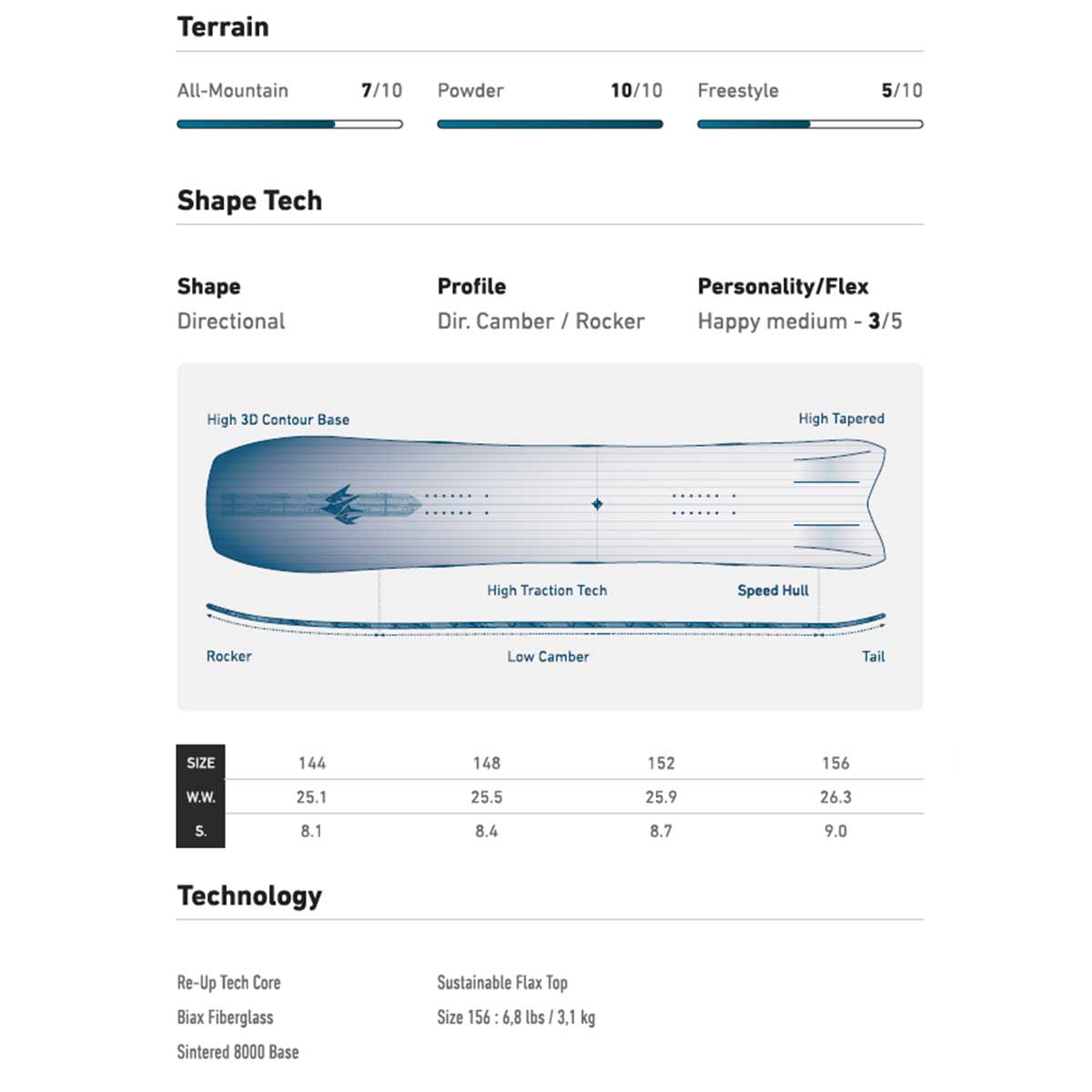Click the Freestyle rating bar
The image size is (1092, 1092).
810,125
